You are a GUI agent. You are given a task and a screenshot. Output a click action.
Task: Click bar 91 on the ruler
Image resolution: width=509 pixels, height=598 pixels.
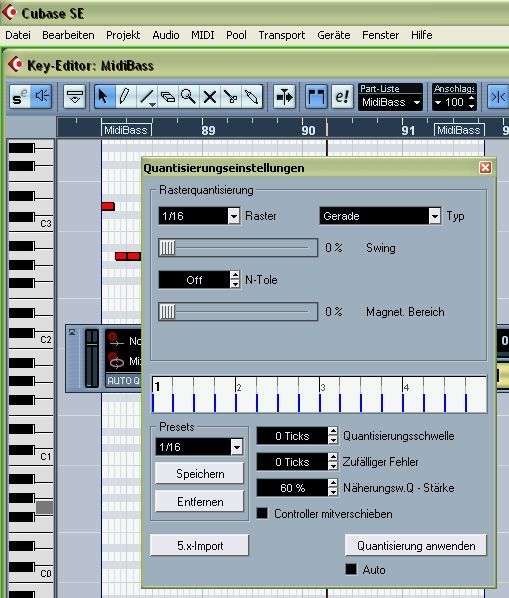[408, 130]
